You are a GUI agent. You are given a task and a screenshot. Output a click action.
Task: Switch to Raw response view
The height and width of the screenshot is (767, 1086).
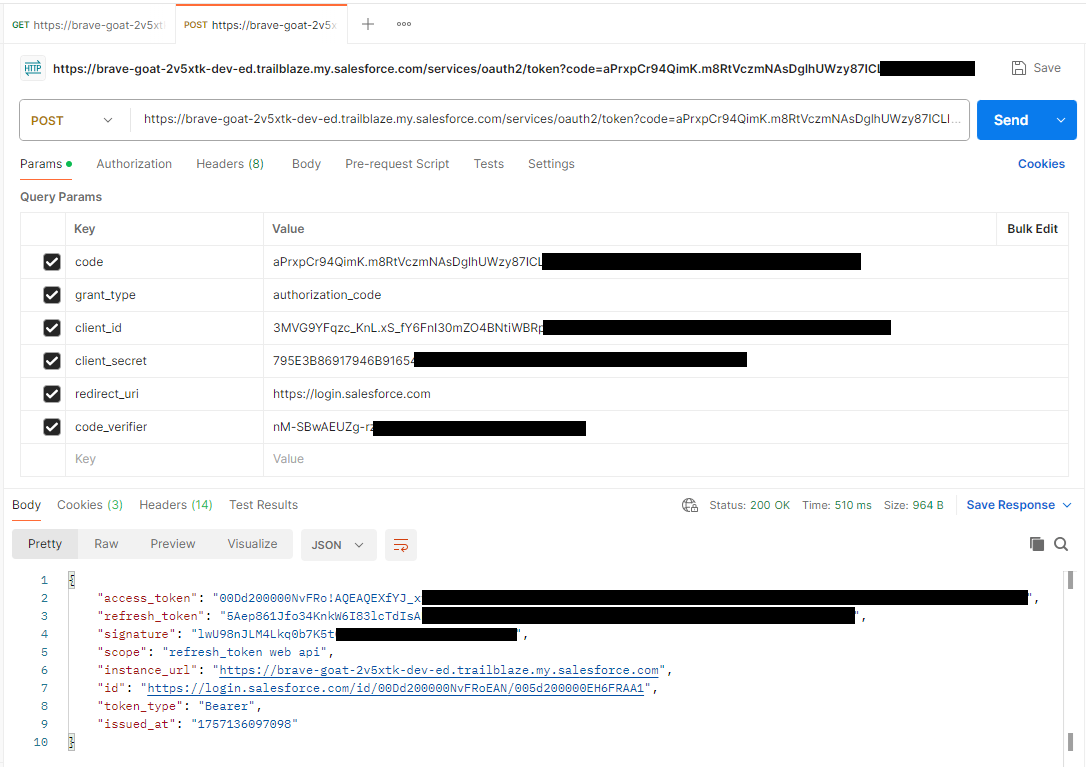coord(106,545)
